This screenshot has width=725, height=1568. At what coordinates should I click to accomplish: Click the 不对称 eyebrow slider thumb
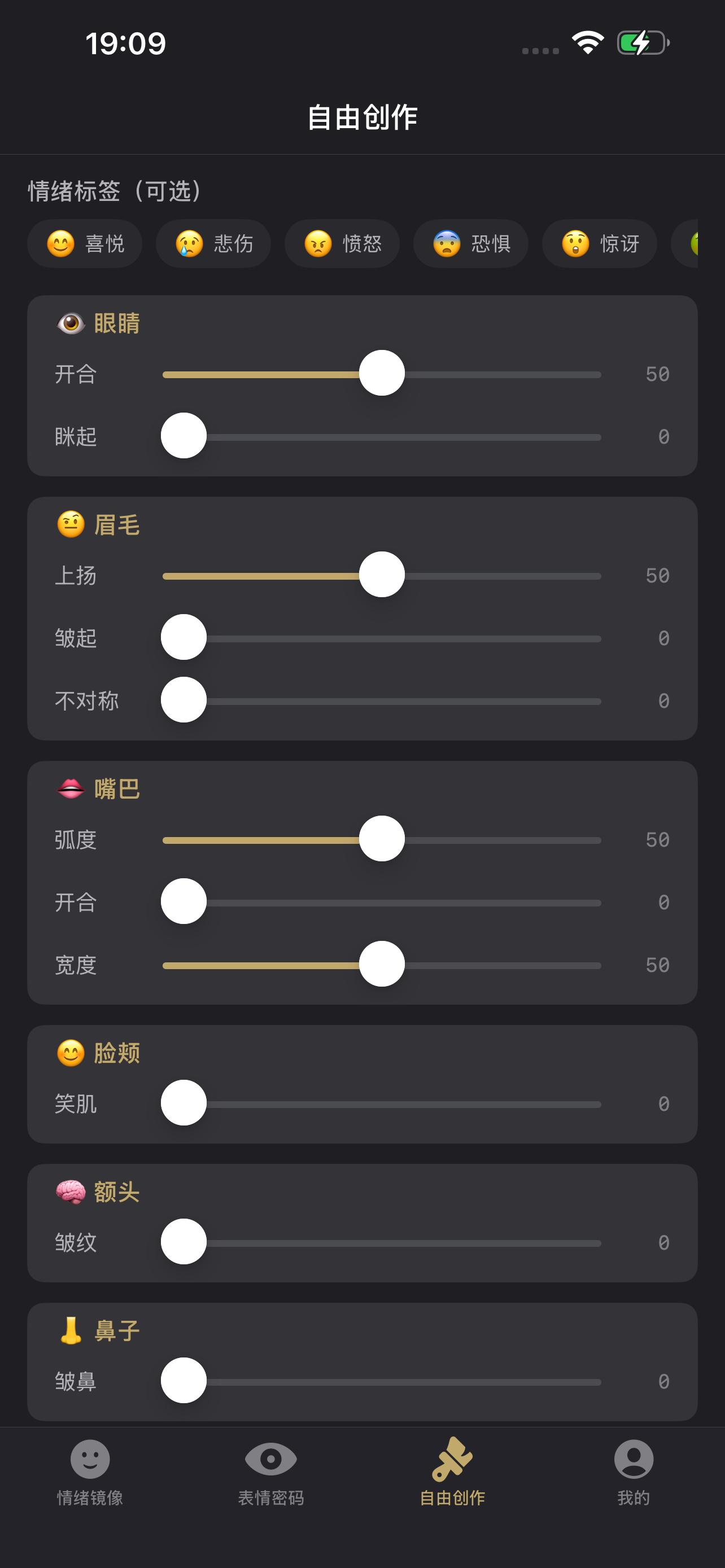pos(184,700)
